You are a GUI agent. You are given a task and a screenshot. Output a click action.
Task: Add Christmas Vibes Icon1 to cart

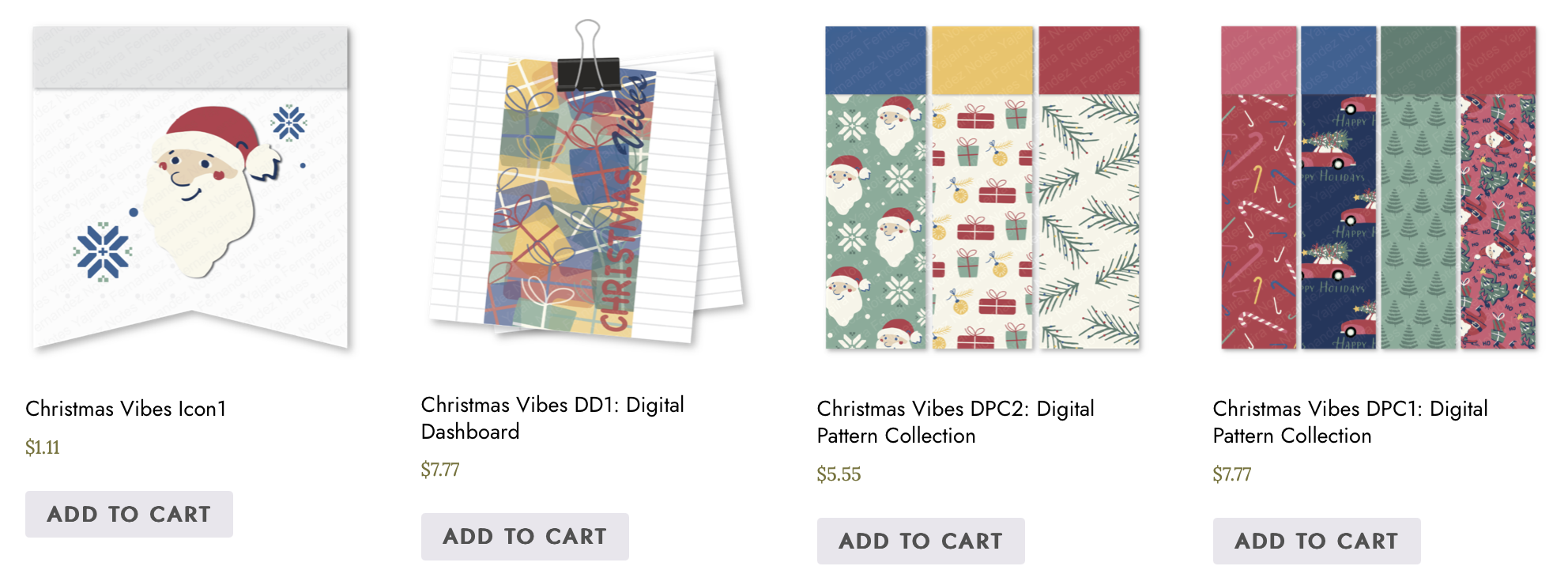129,514
